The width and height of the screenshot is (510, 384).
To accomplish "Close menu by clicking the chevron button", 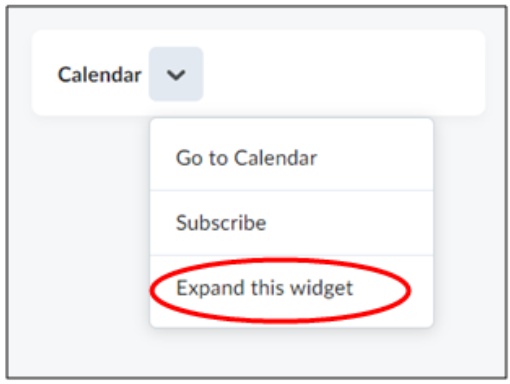I will point(176,74).
